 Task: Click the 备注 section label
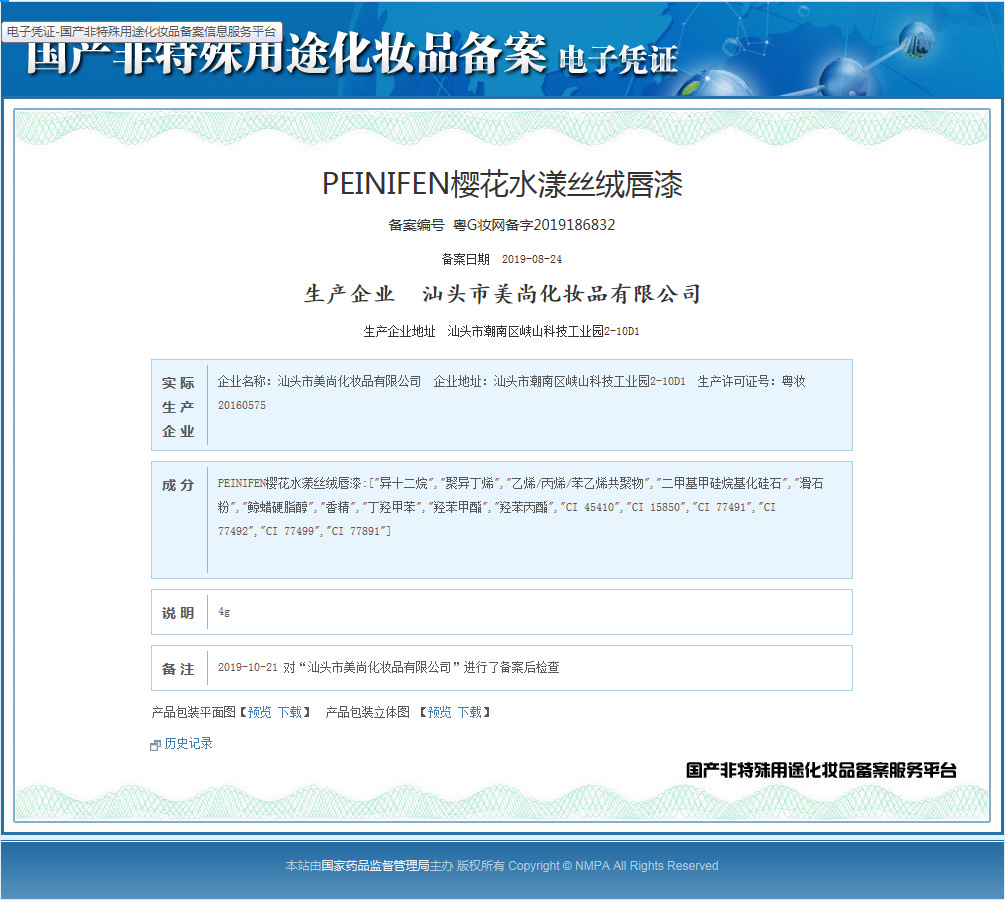point(178,669)
